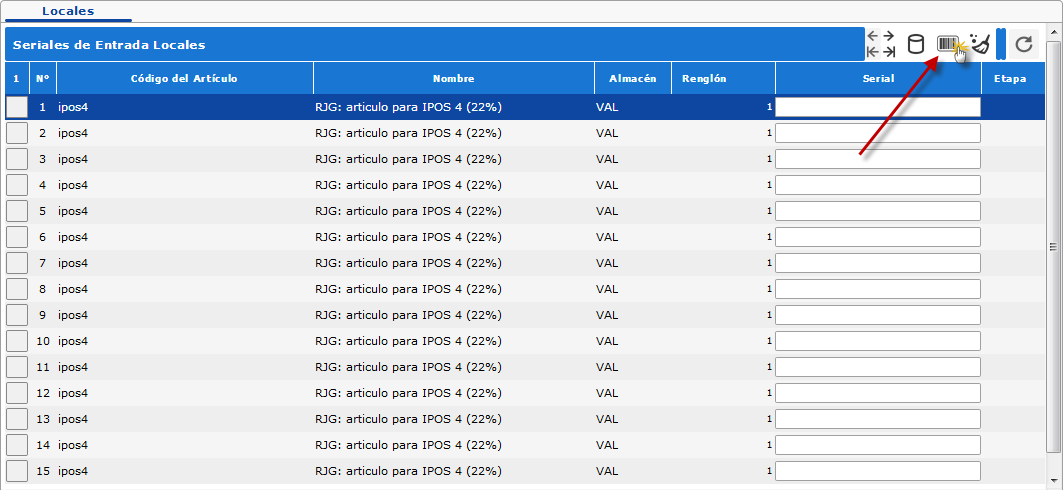
Task: Click the refresh circular arrow icon
Action: (x=1024, y=45)
